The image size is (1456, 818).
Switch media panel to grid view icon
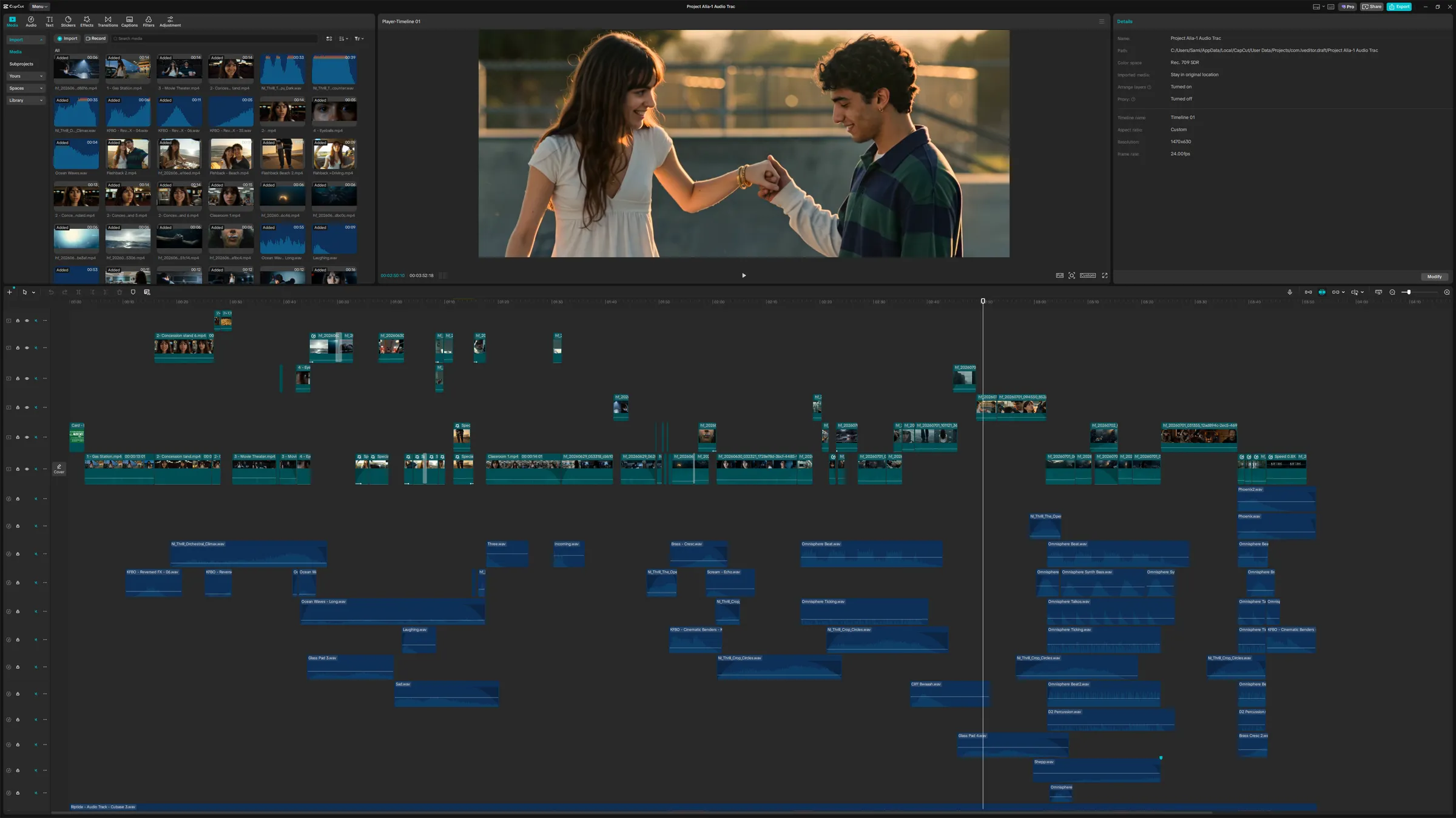[x=329, y=38]
